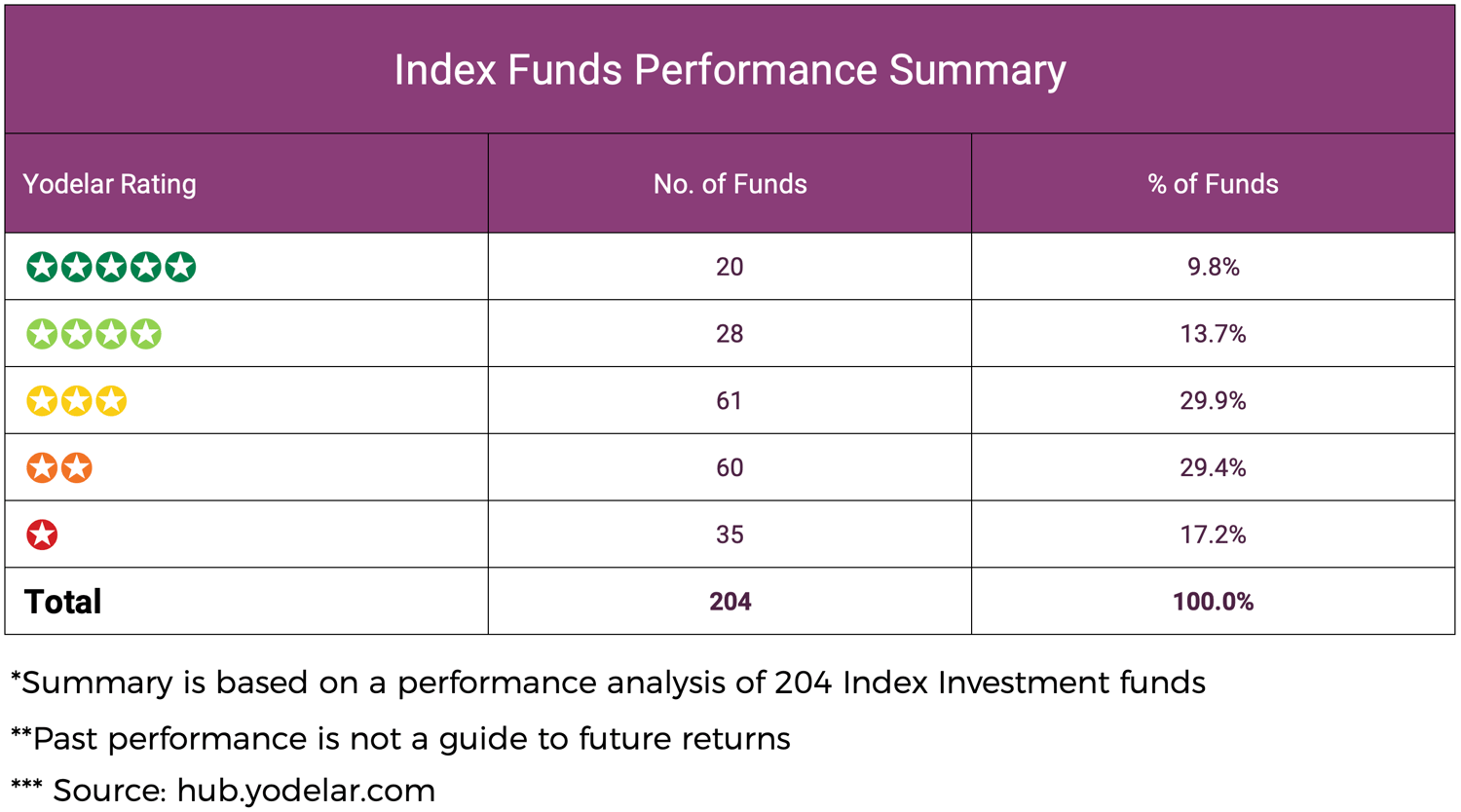Select the 29.4% percentage cell
1461x812 pixels.
pos(1213,468)
